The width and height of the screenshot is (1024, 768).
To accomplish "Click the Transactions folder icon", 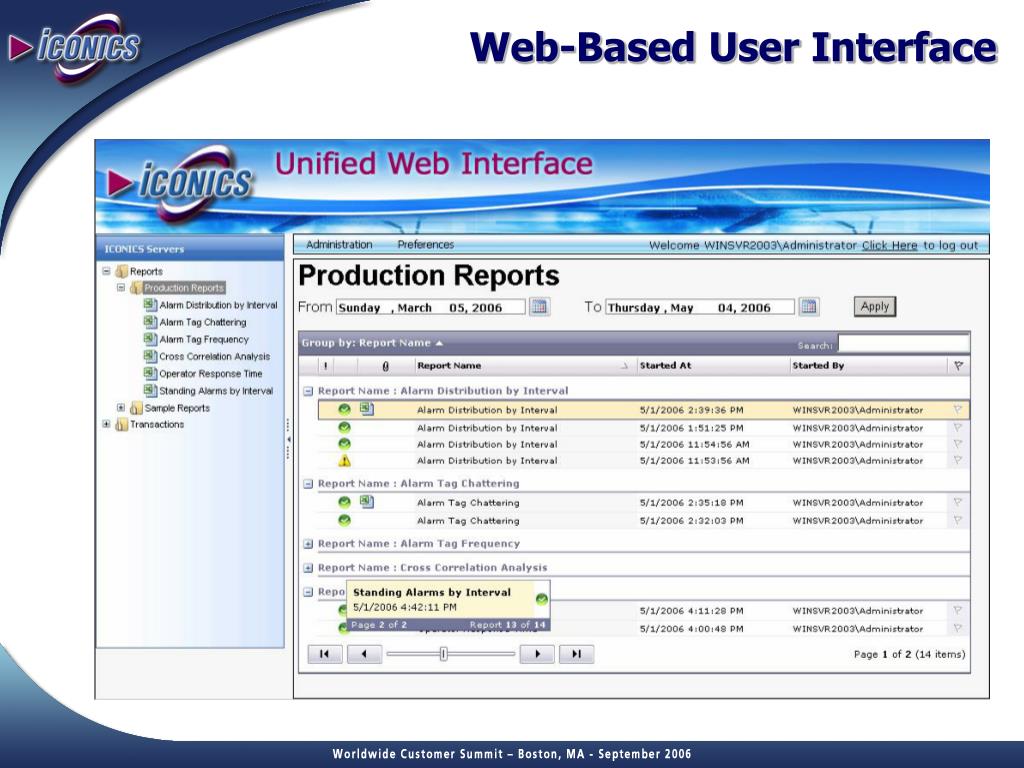I will (x=121, y=424).
